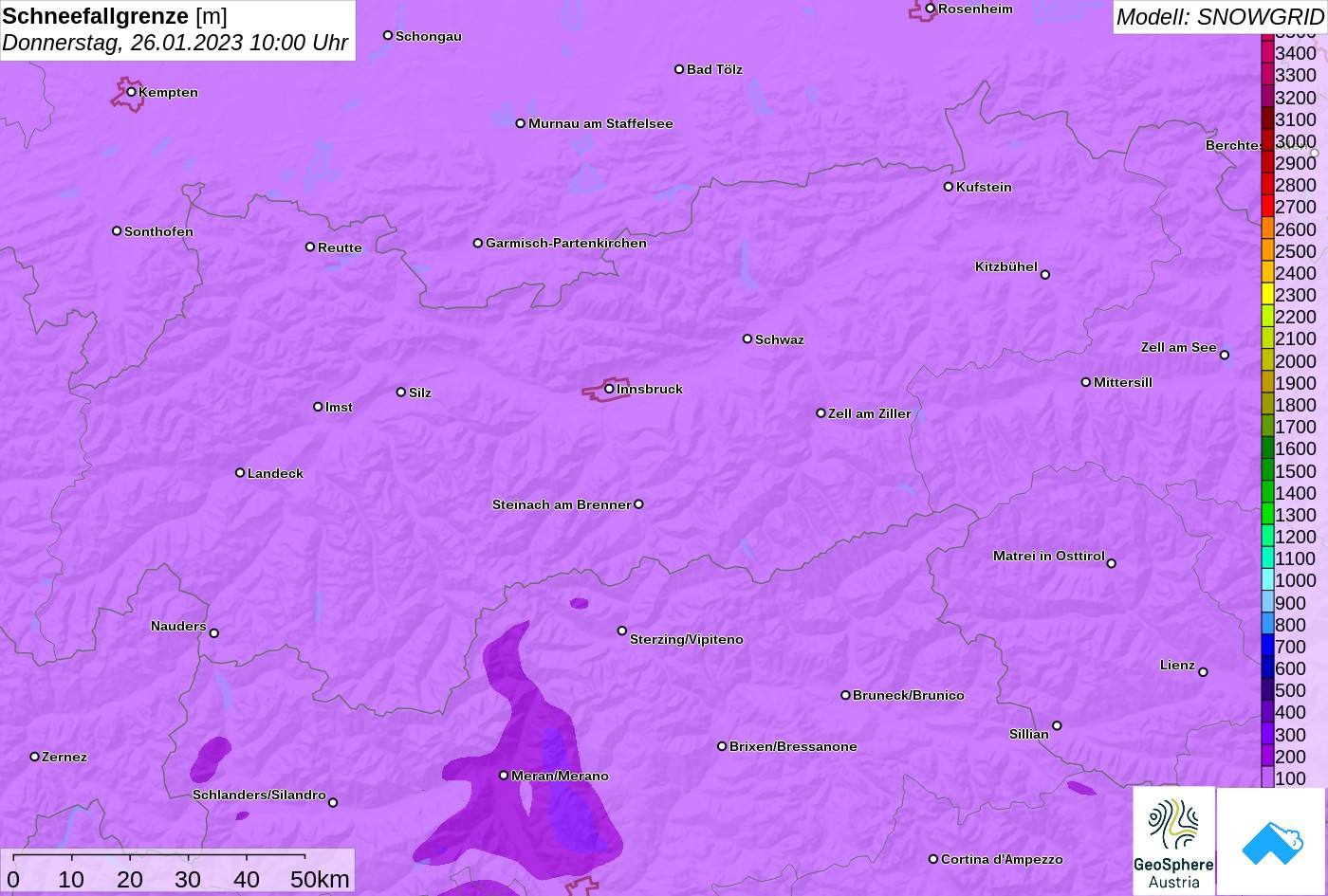Click the Steinach am Brenner label
The height and width of the screenshot is (896, 1328).
562,504
